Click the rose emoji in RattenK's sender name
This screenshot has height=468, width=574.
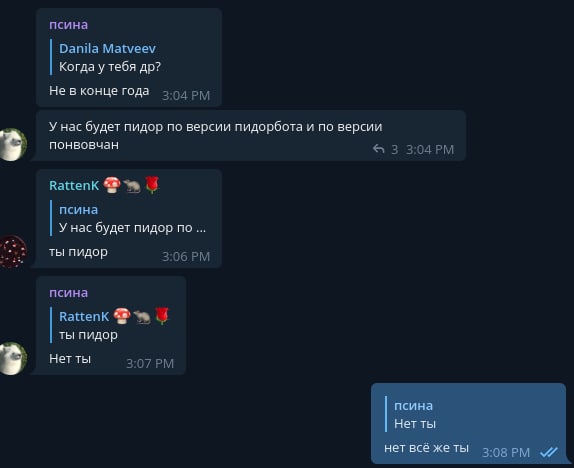click(152, 185)
